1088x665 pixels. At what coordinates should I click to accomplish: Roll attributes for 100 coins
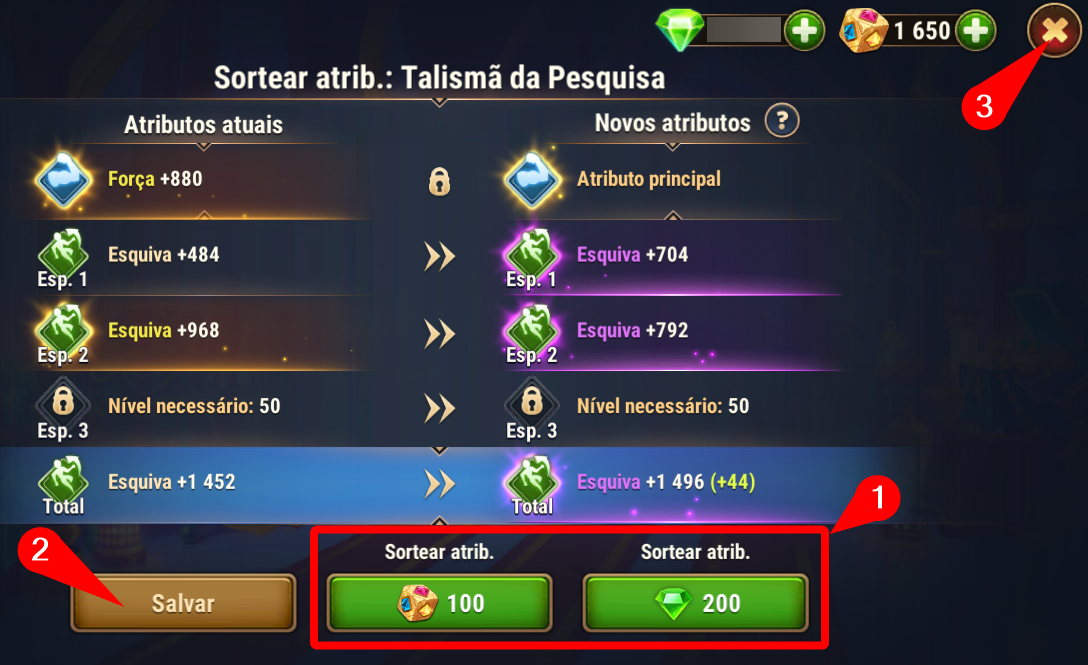tap(439, 603)
